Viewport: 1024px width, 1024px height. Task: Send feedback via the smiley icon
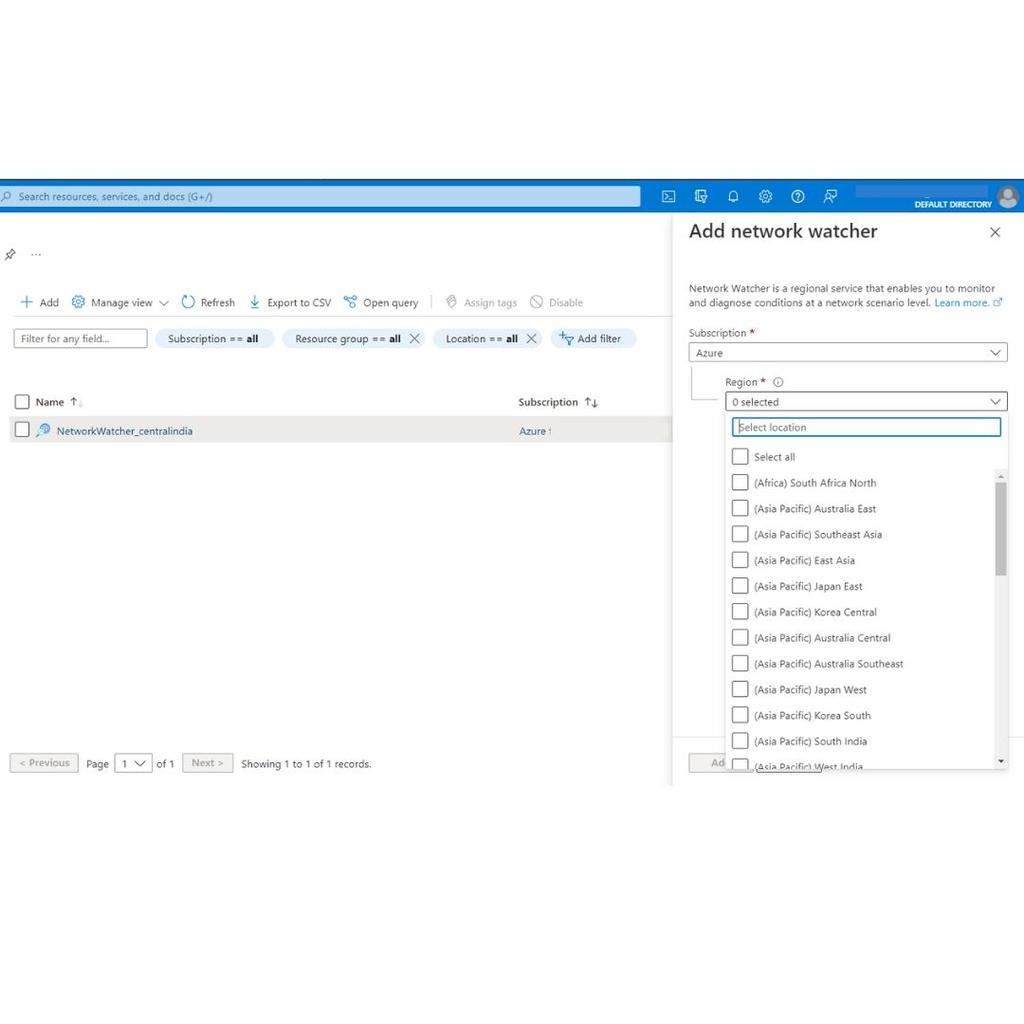[x=830, y=196]
